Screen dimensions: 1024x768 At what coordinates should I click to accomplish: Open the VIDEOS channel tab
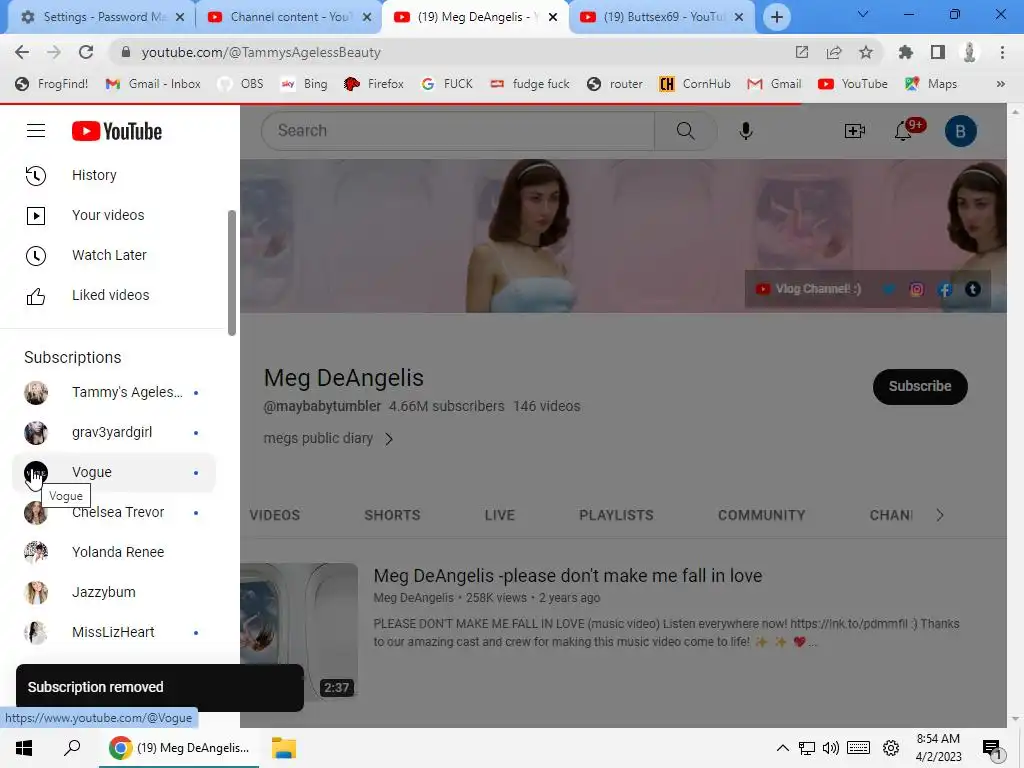pyautogui.click(x=274, y=515)
